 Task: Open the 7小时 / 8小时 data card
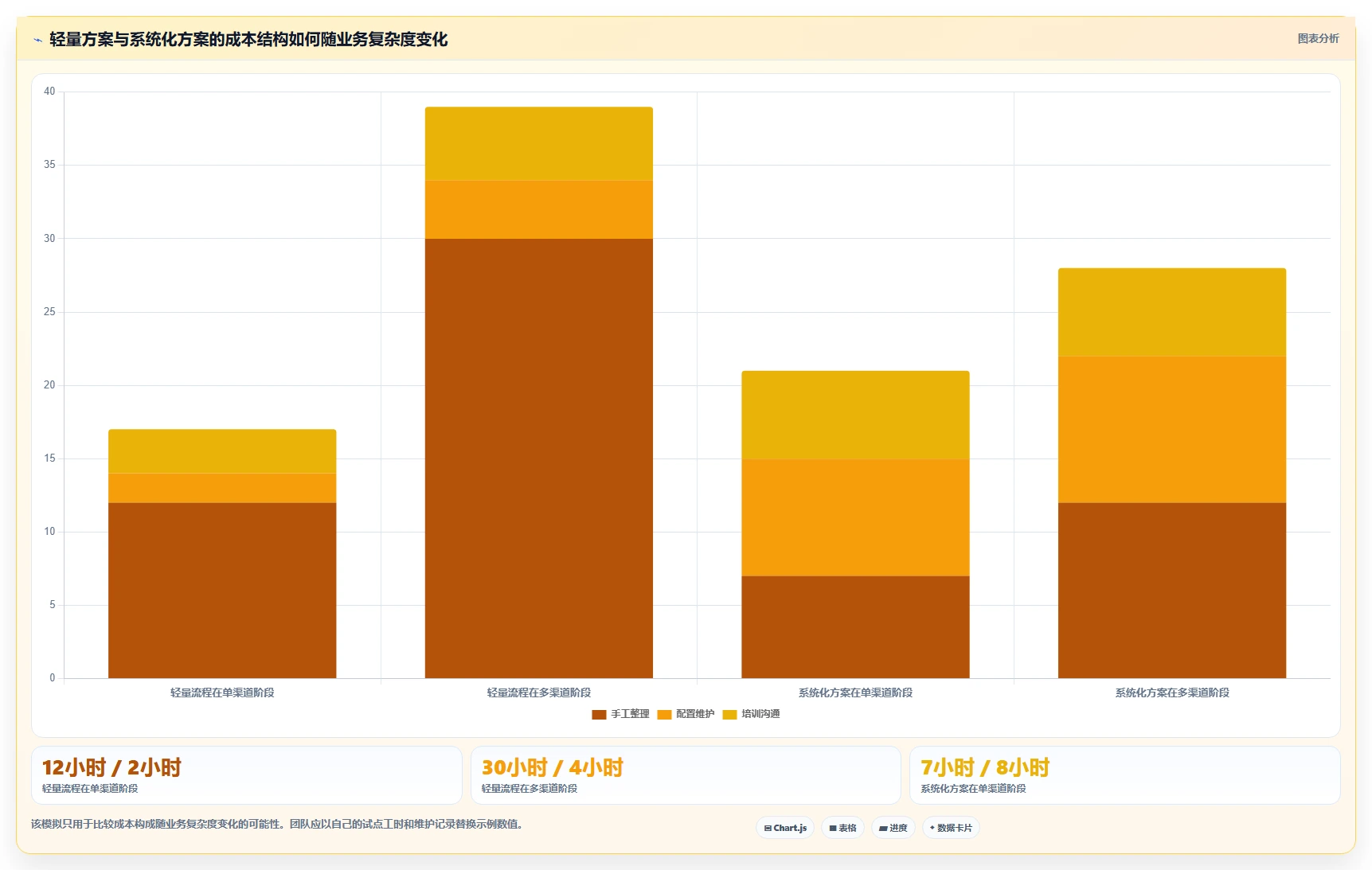(1125, 775)
